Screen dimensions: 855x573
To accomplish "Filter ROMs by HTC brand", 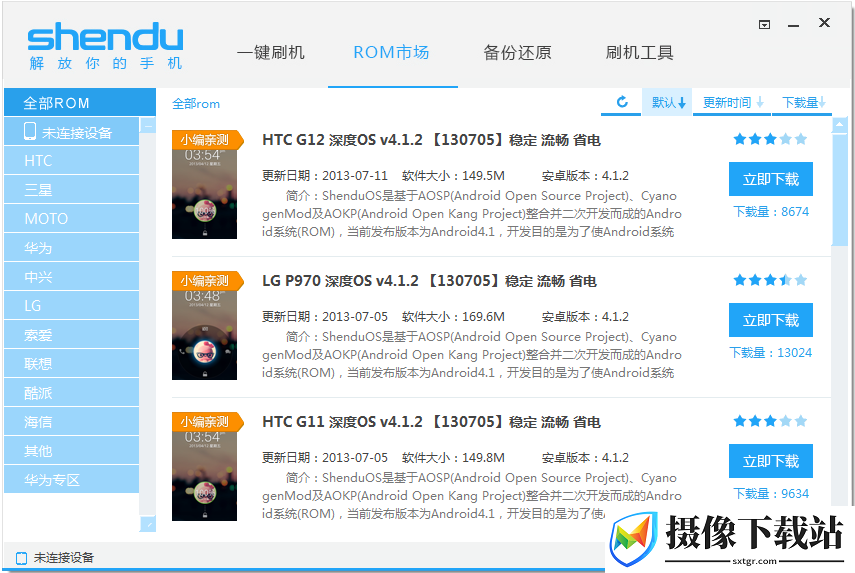I will pos(71,161).
